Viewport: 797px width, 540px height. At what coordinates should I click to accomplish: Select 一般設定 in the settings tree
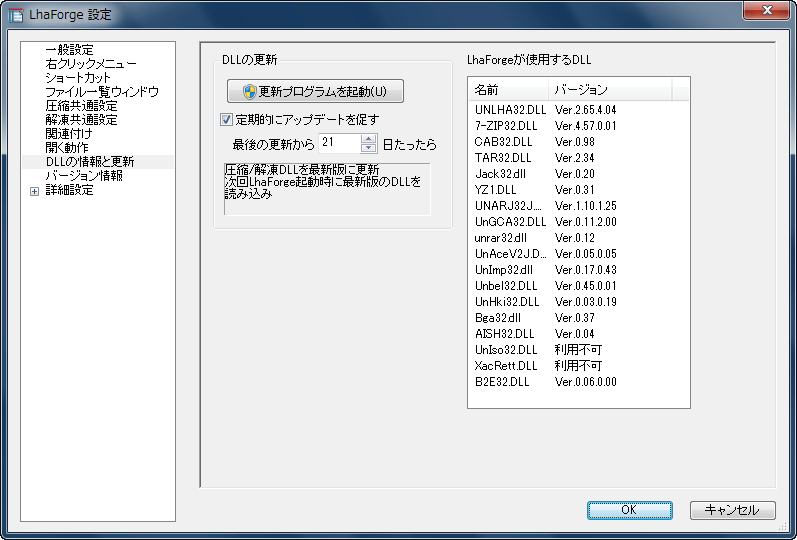point(70,50)
